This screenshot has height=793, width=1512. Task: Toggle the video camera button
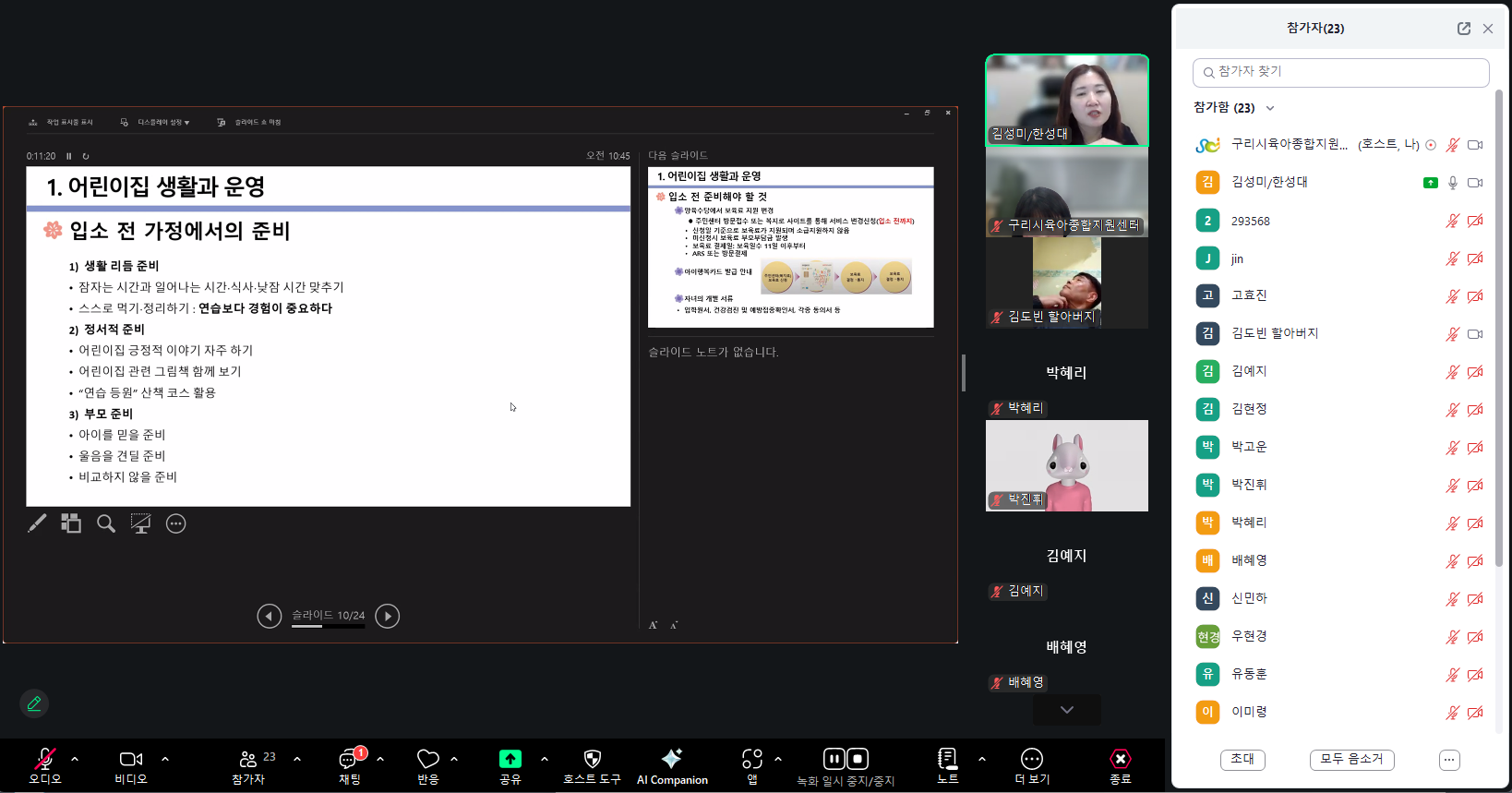(130, 765)
